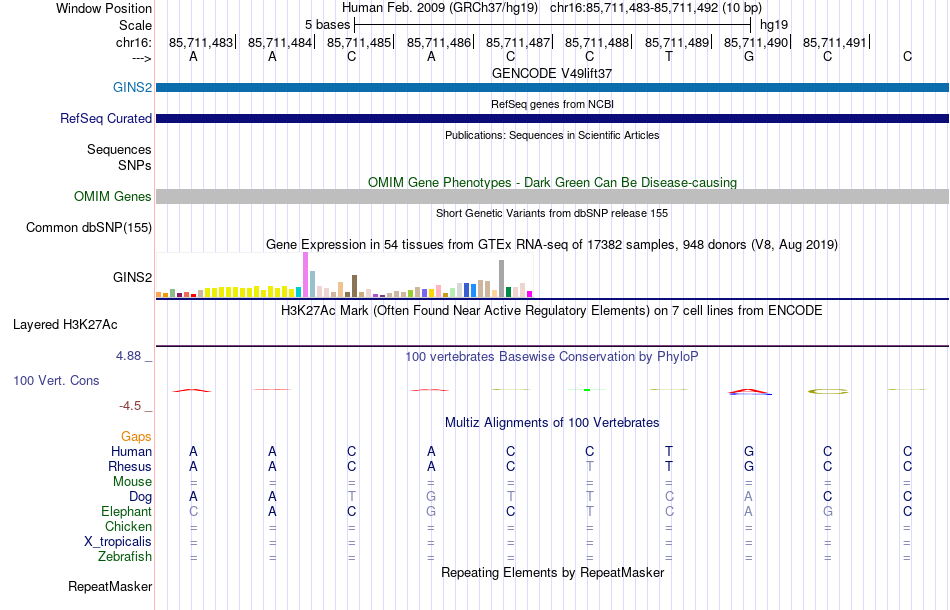This screenshot has height=610, width=950.
Task: Click the chr16:85,711,483-85,711,492 coordinates text
Action: [x=634, y=8]
